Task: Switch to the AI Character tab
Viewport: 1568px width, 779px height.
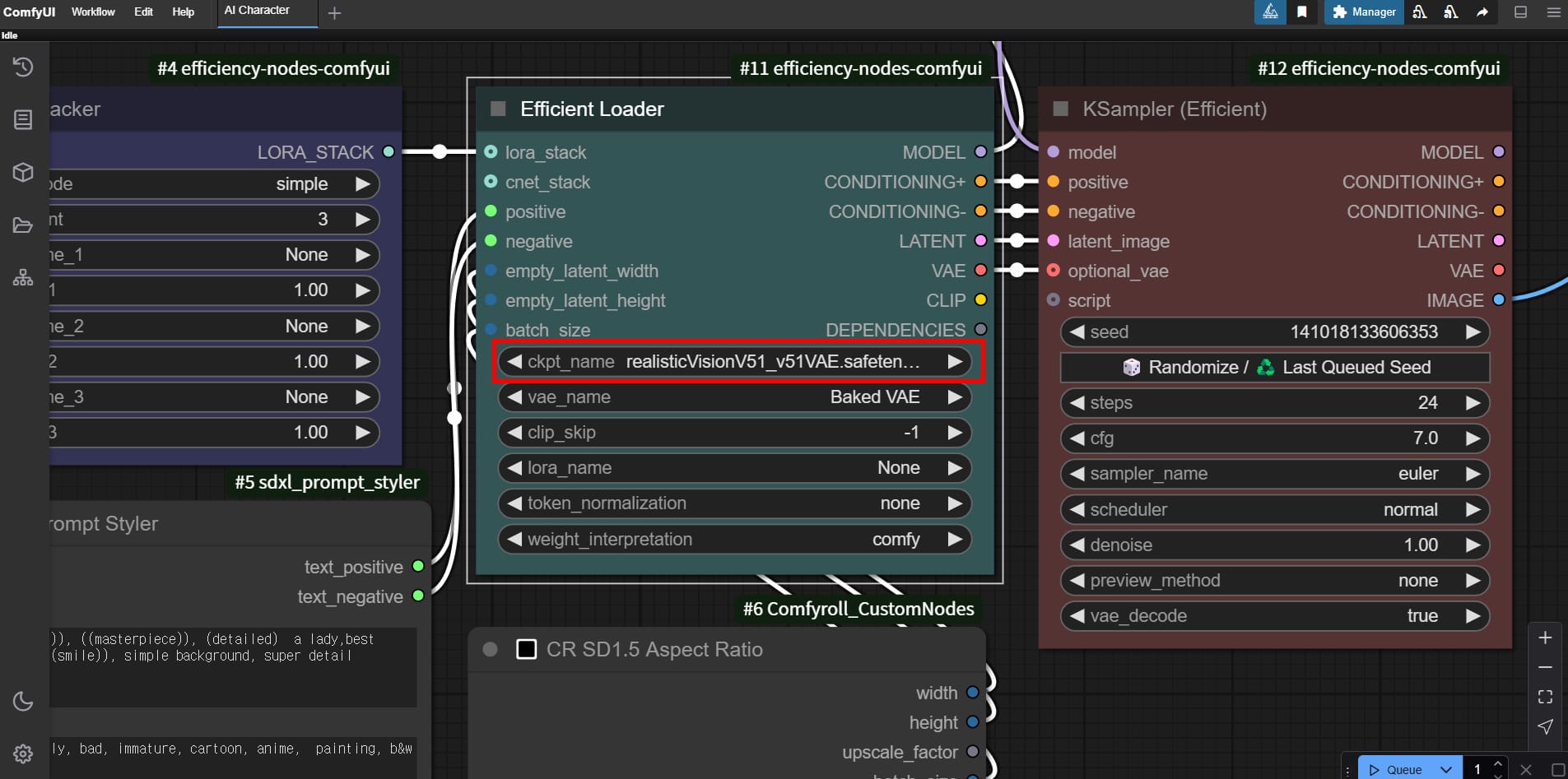Action: point(256,10)
